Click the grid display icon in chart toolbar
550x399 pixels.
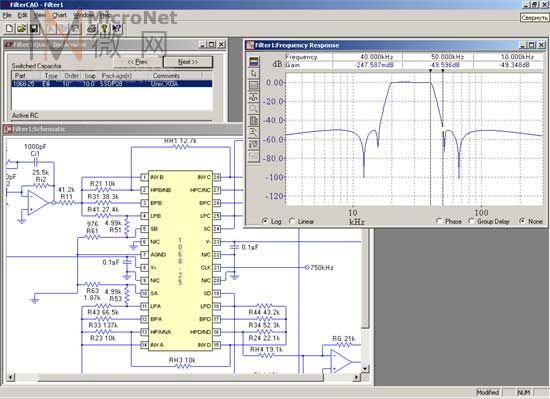click(254, 86)
